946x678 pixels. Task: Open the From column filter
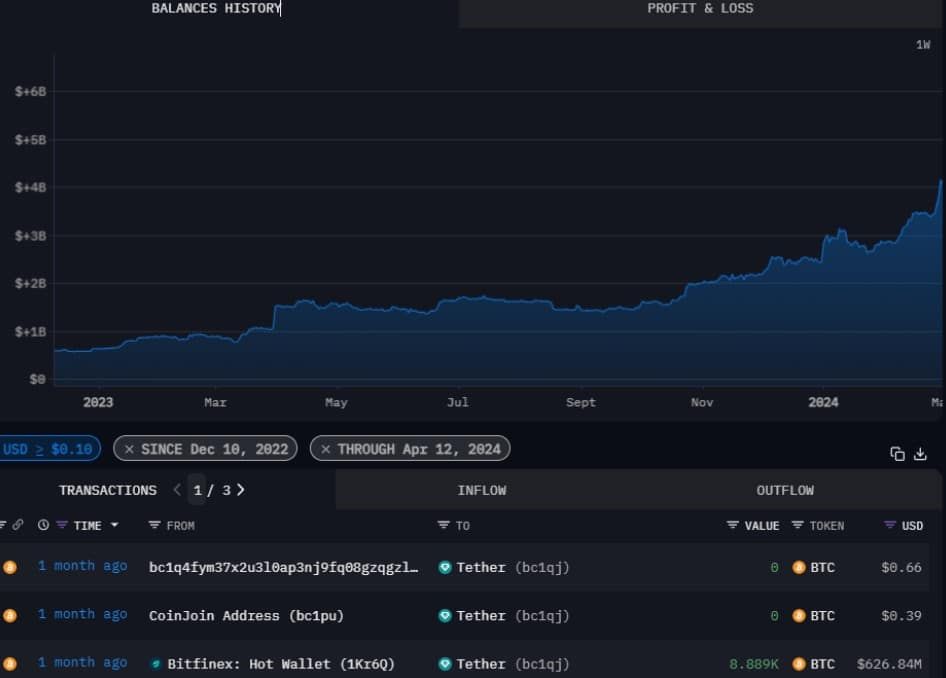154,525
